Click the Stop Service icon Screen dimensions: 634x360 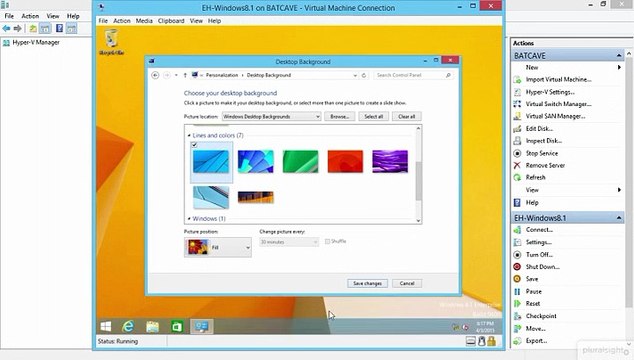point(517,153)
